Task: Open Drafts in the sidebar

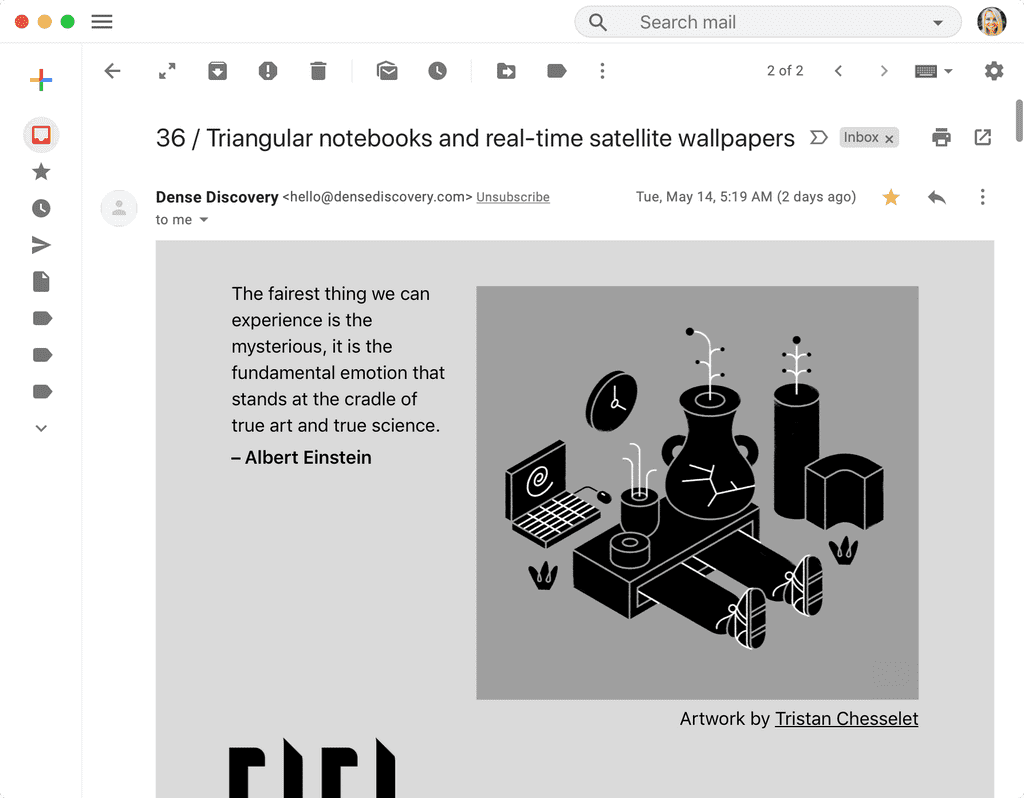Action: (x=41, y=281)
